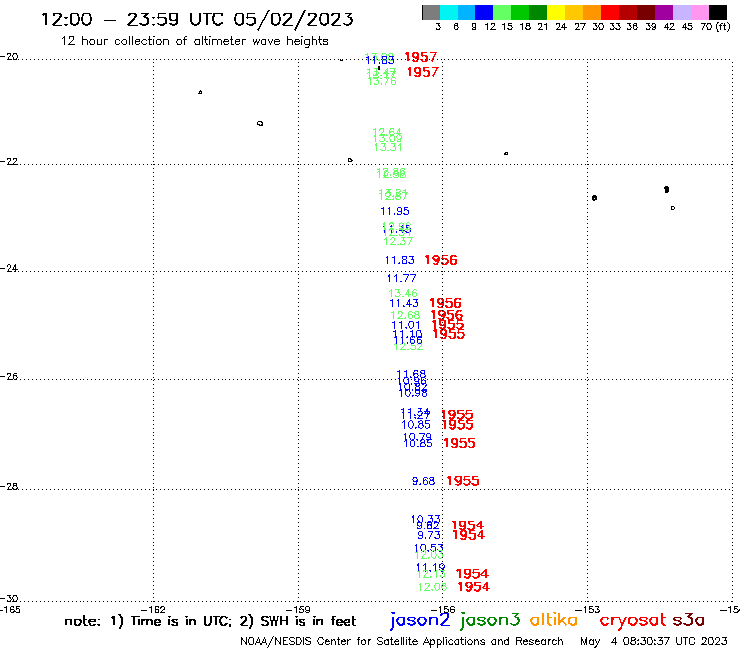Click the longitude axis label -162
This screenshot has height=650, width=740.
coord(153,609)
